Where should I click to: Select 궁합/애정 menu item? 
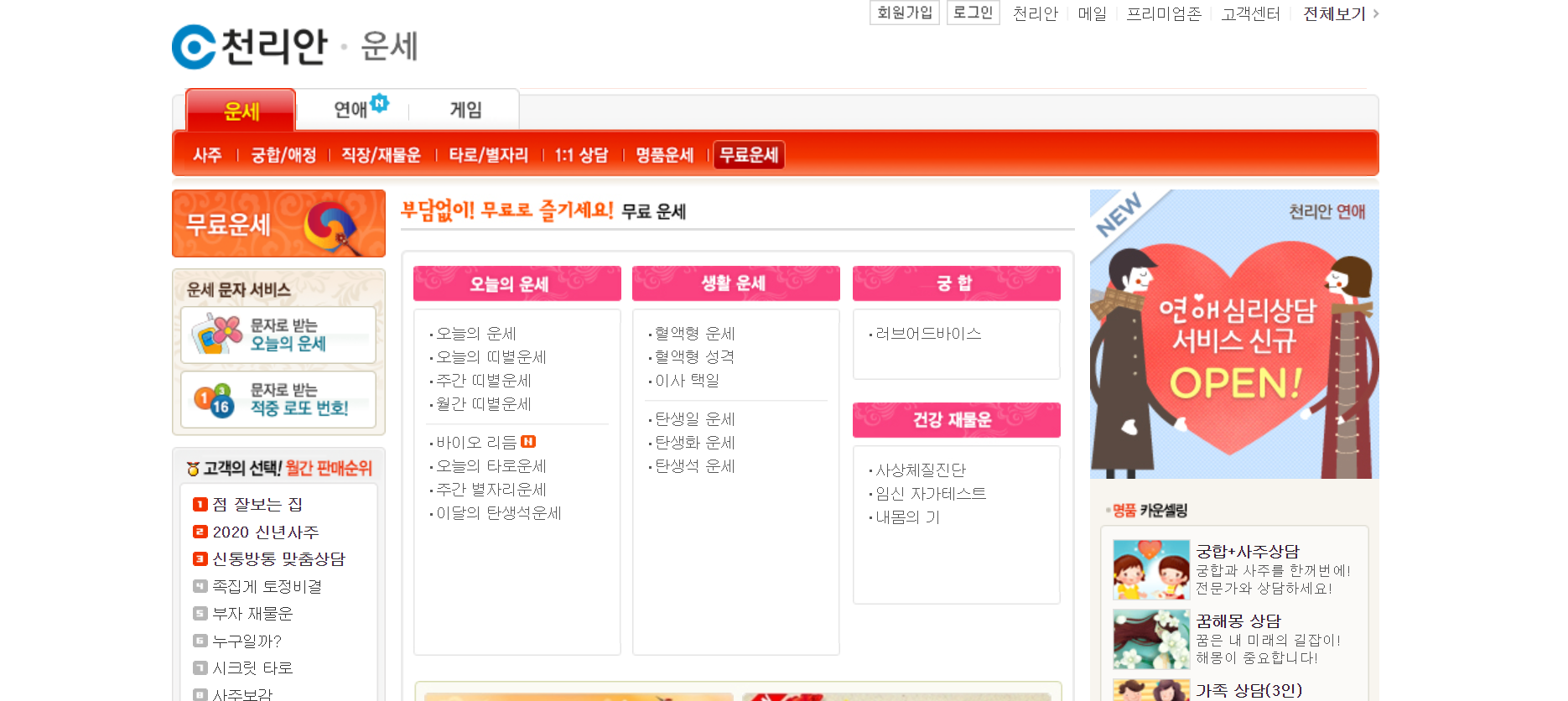coord(283,155)
